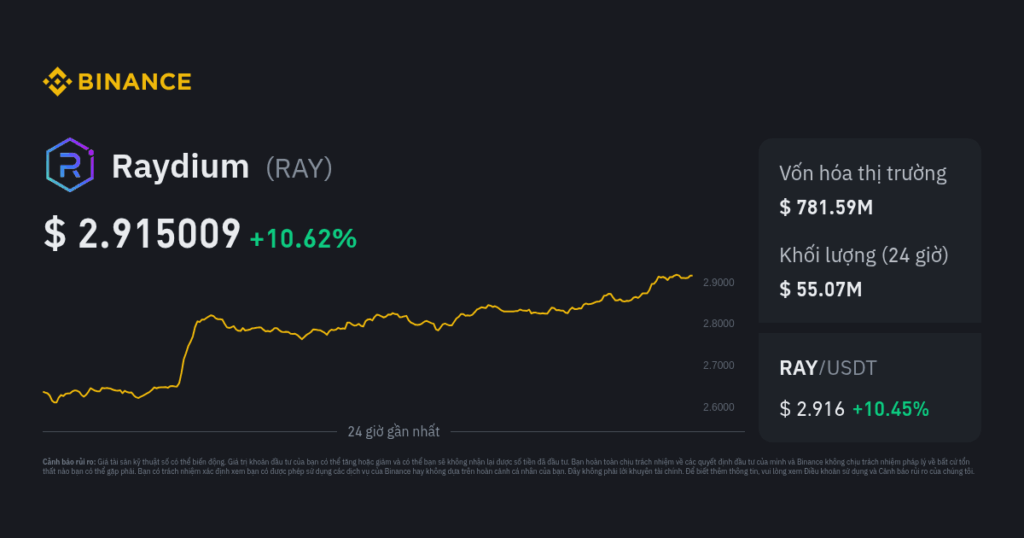The width and height of the screenshot is (1024, 538).
Task: Click the (RAY) ticker symbol
Action: click(x=299, y=168)
